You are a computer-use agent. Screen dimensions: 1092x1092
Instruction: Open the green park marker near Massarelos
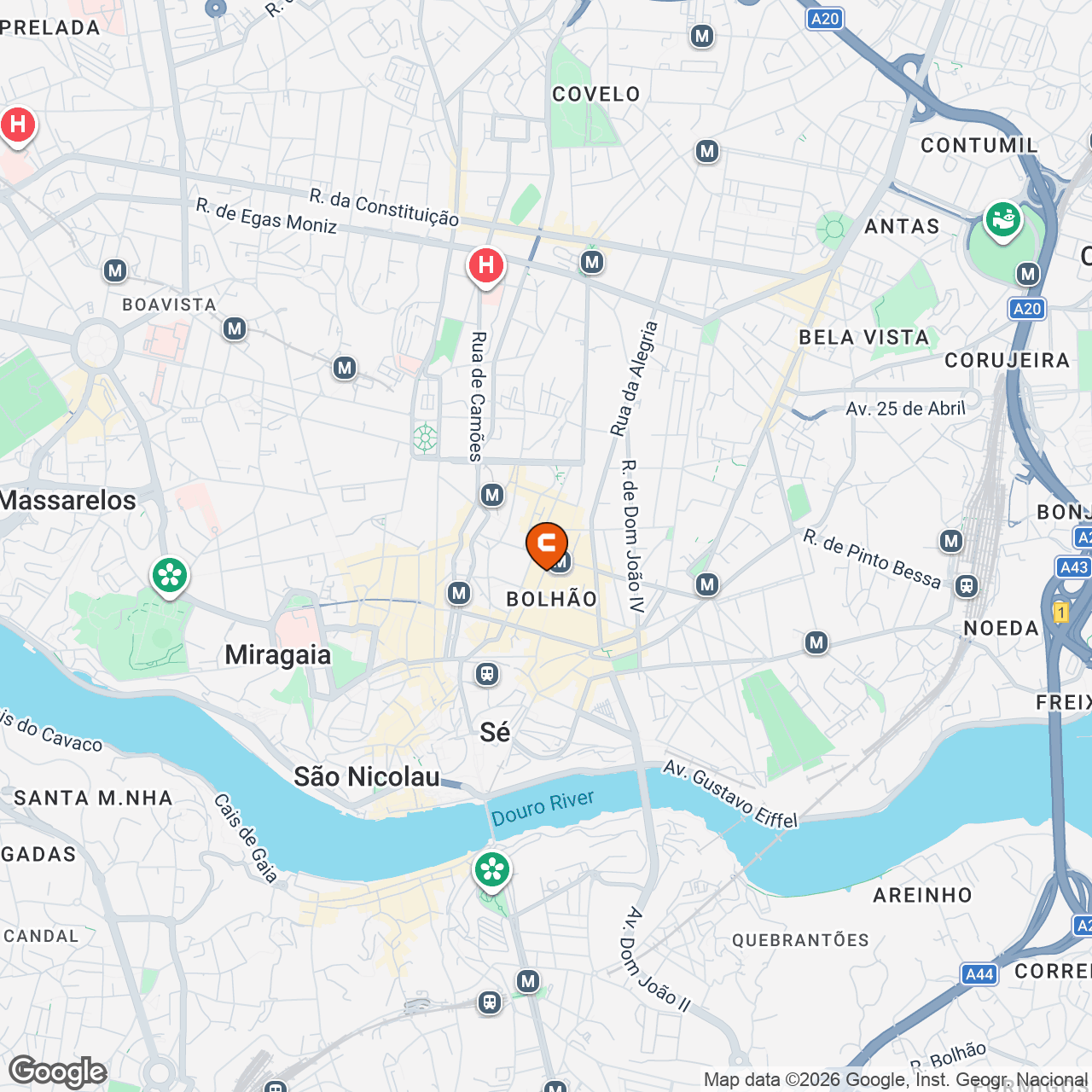170,576
